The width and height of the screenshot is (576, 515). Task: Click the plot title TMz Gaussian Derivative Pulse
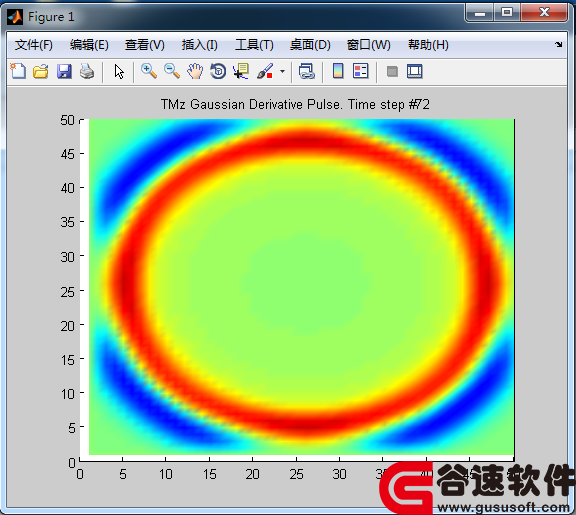pos(295,104)
